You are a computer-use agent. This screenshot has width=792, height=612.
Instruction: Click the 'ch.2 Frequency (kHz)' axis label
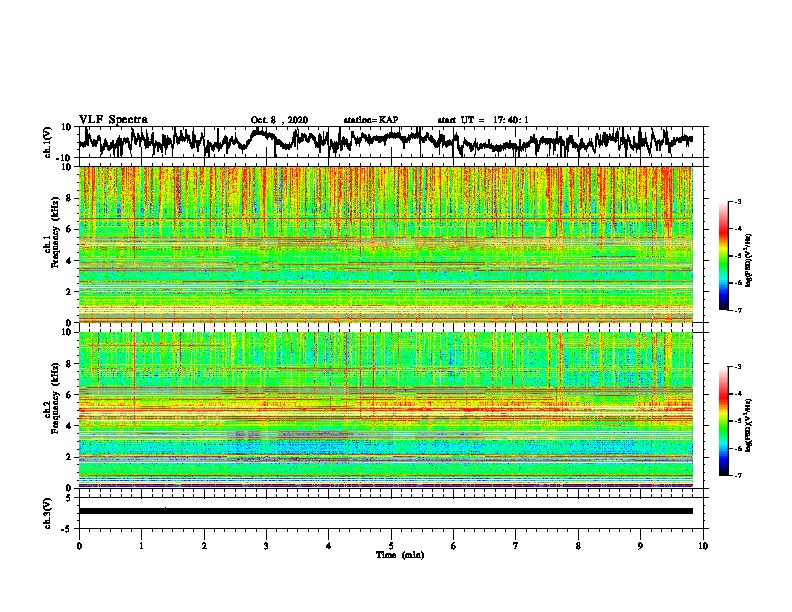[x=51, y=398]
